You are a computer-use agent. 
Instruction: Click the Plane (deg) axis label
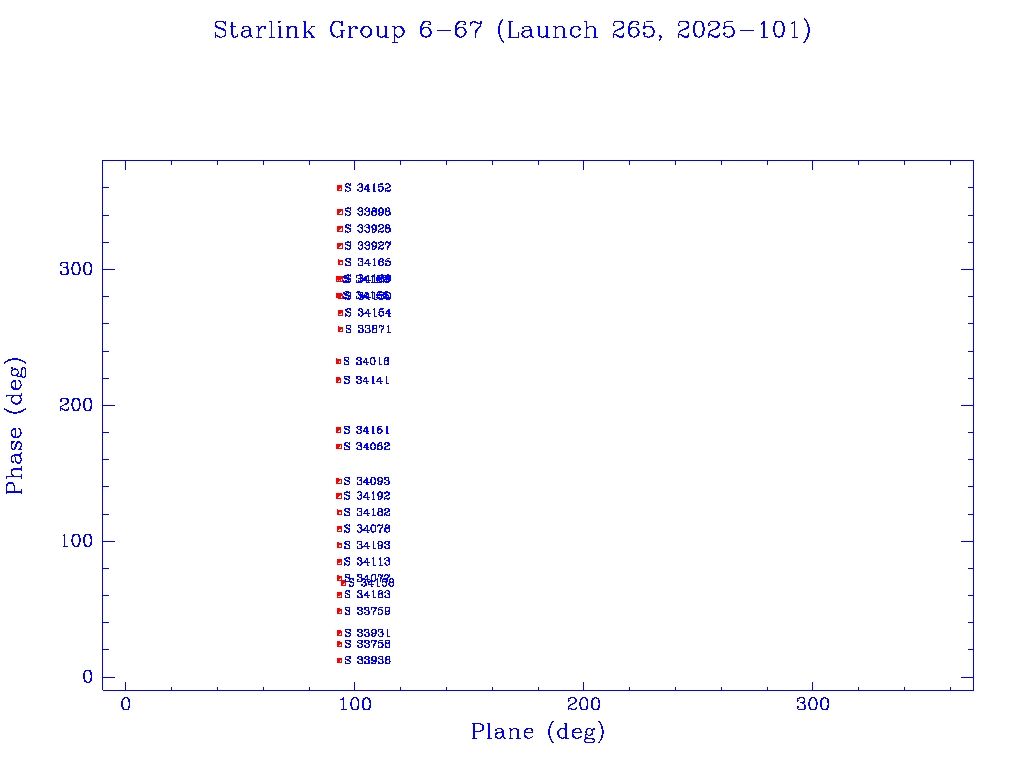(x=537, y=731)
